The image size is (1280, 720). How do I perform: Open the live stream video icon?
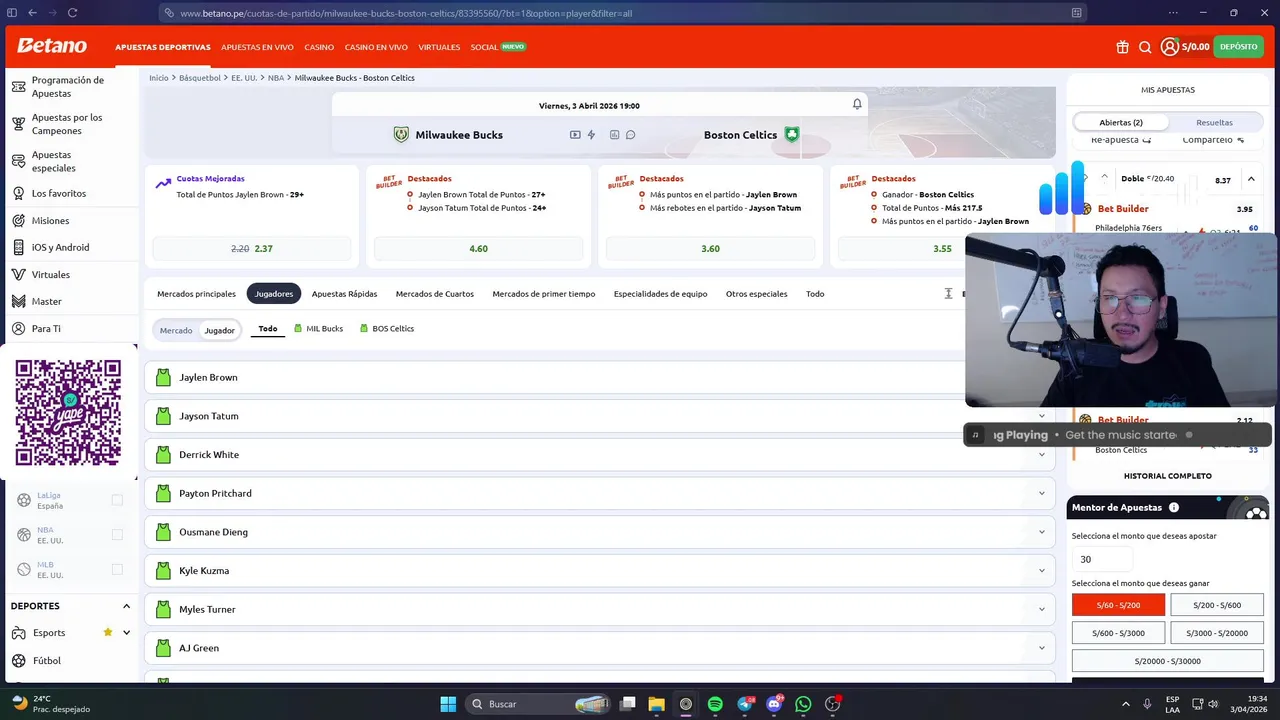coord(575,135)
